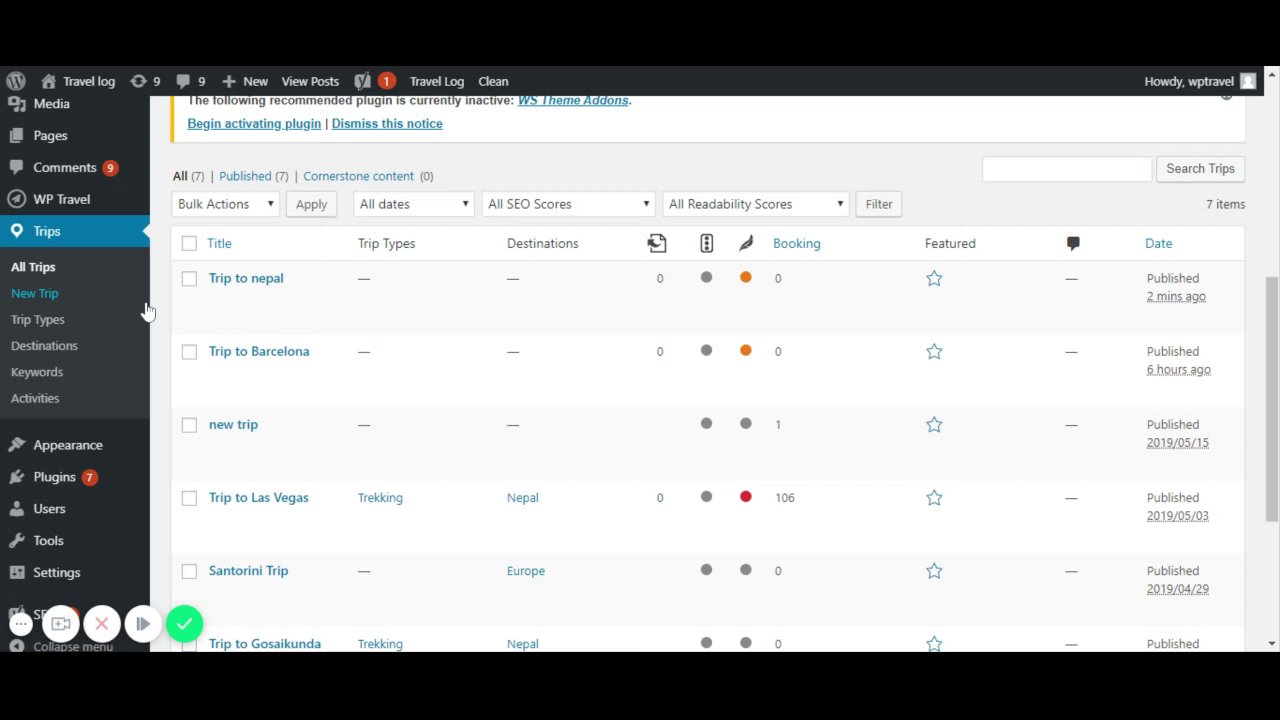Open the Bulk Actions dropdown

[225, 204]
